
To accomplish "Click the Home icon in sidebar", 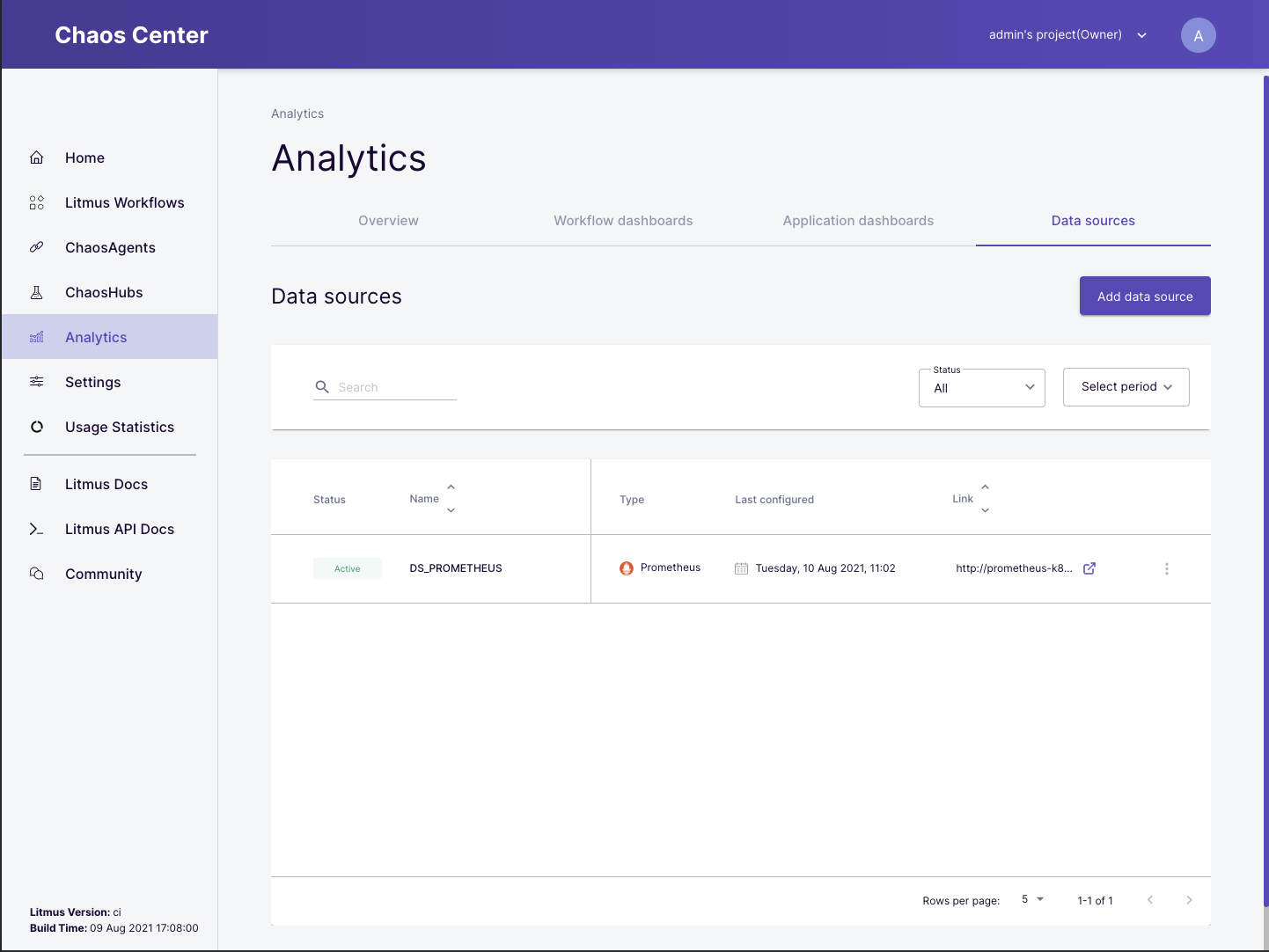I will pyautogui.click(x=37, y=157).
